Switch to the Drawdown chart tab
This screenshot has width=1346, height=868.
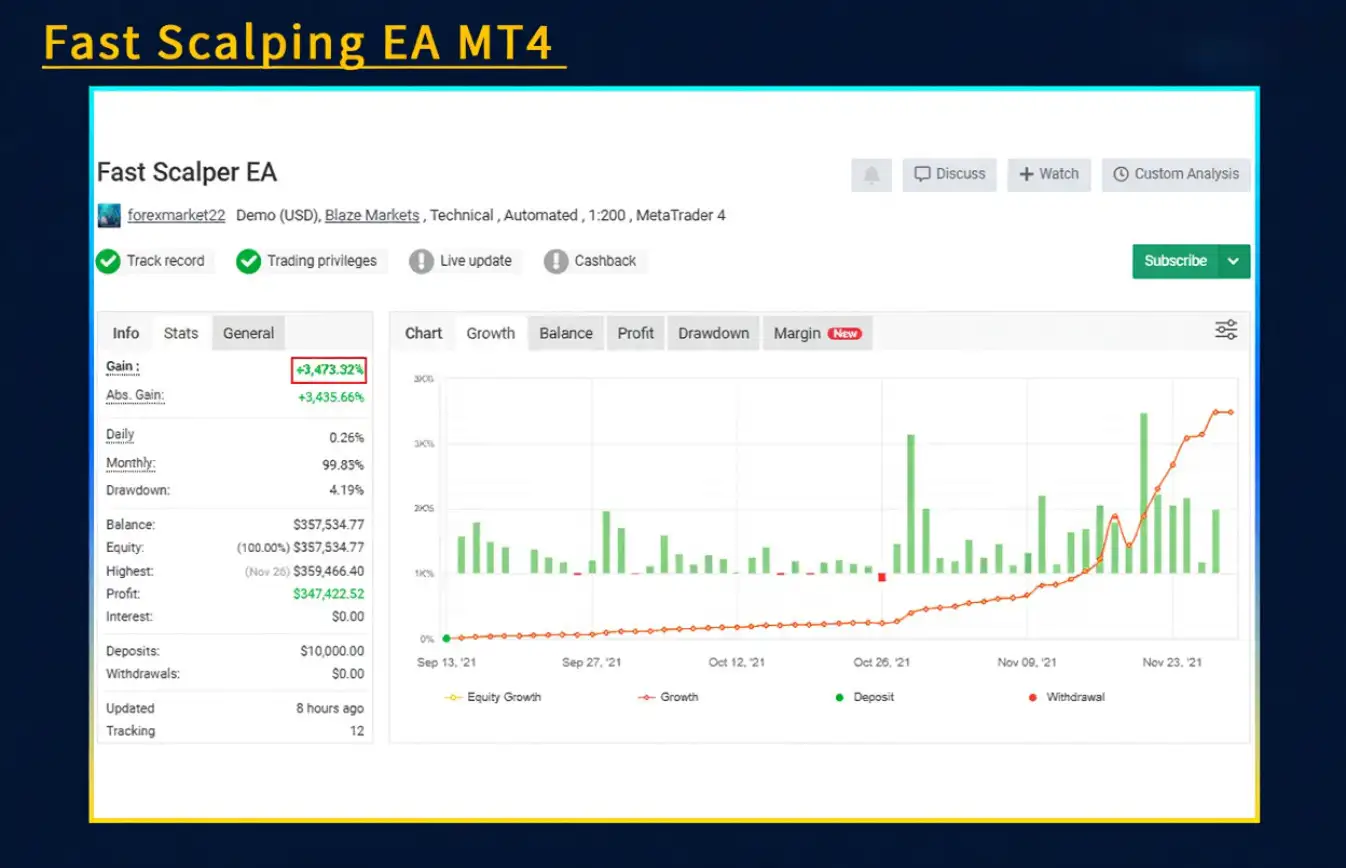[x=712, y=333]
